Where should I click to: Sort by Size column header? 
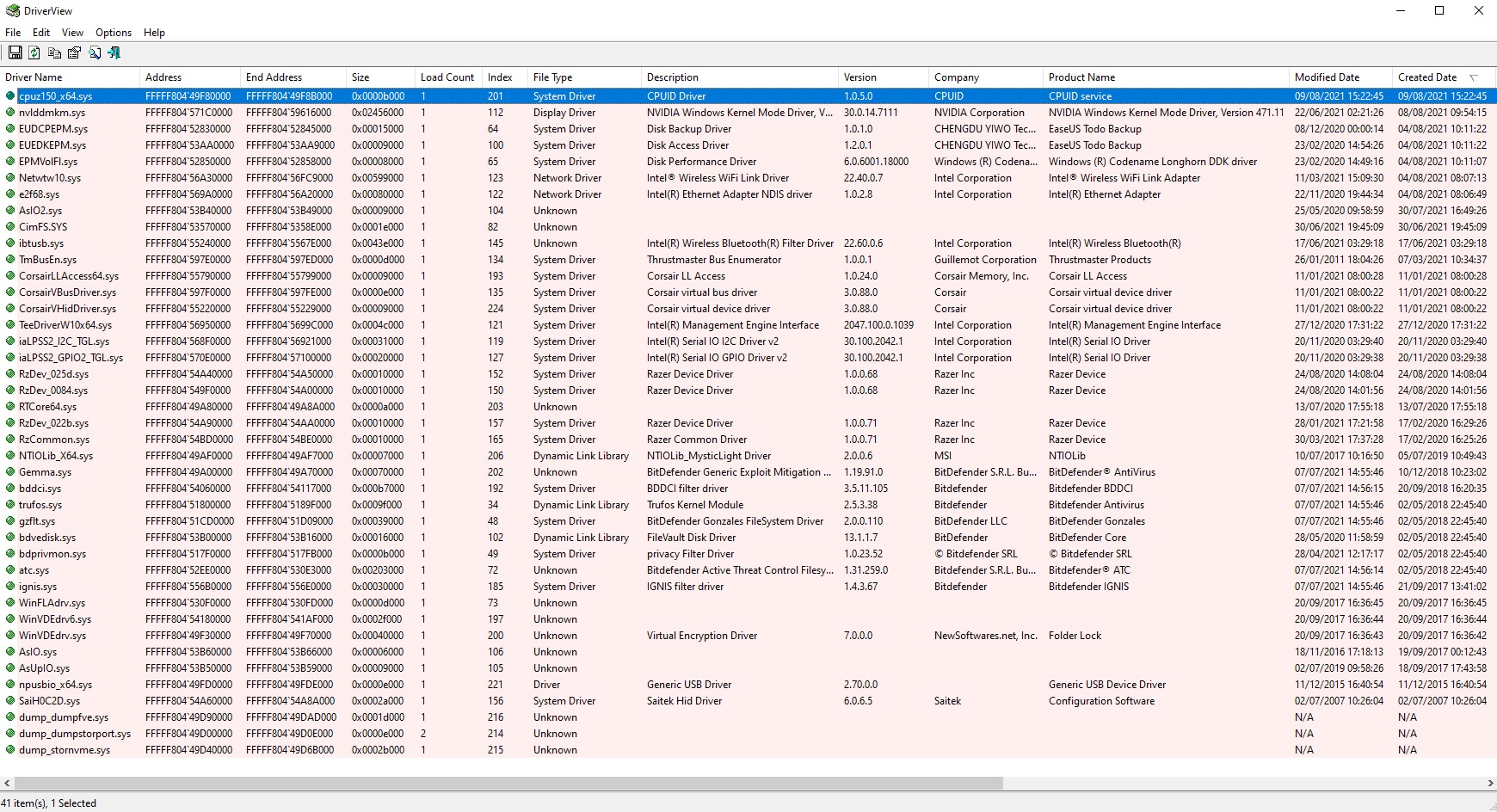pos(380,77)
